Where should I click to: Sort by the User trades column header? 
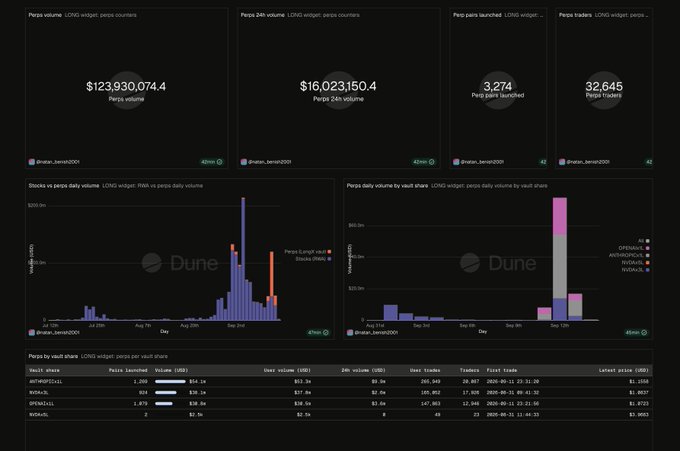(425, 370)
